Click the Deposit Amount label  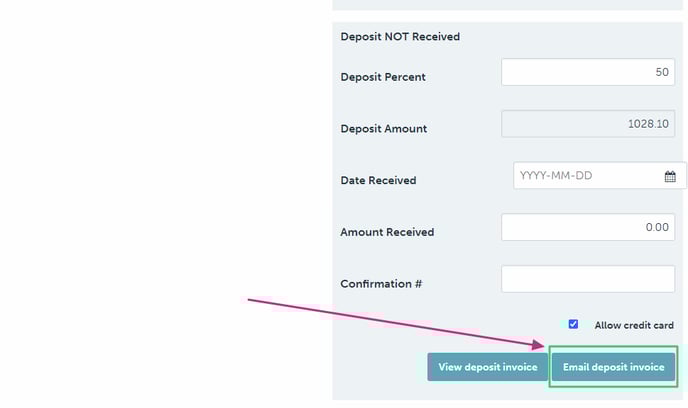pos(384,129)
